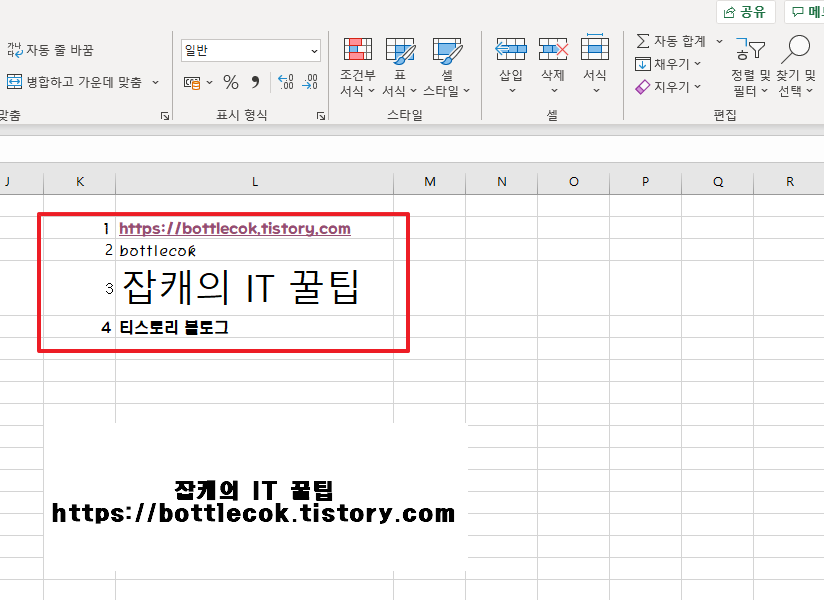This screenshot has height=600, width=824.
Task: Open the Merge and Center dropdown arrow
Action: click(155, 82)
